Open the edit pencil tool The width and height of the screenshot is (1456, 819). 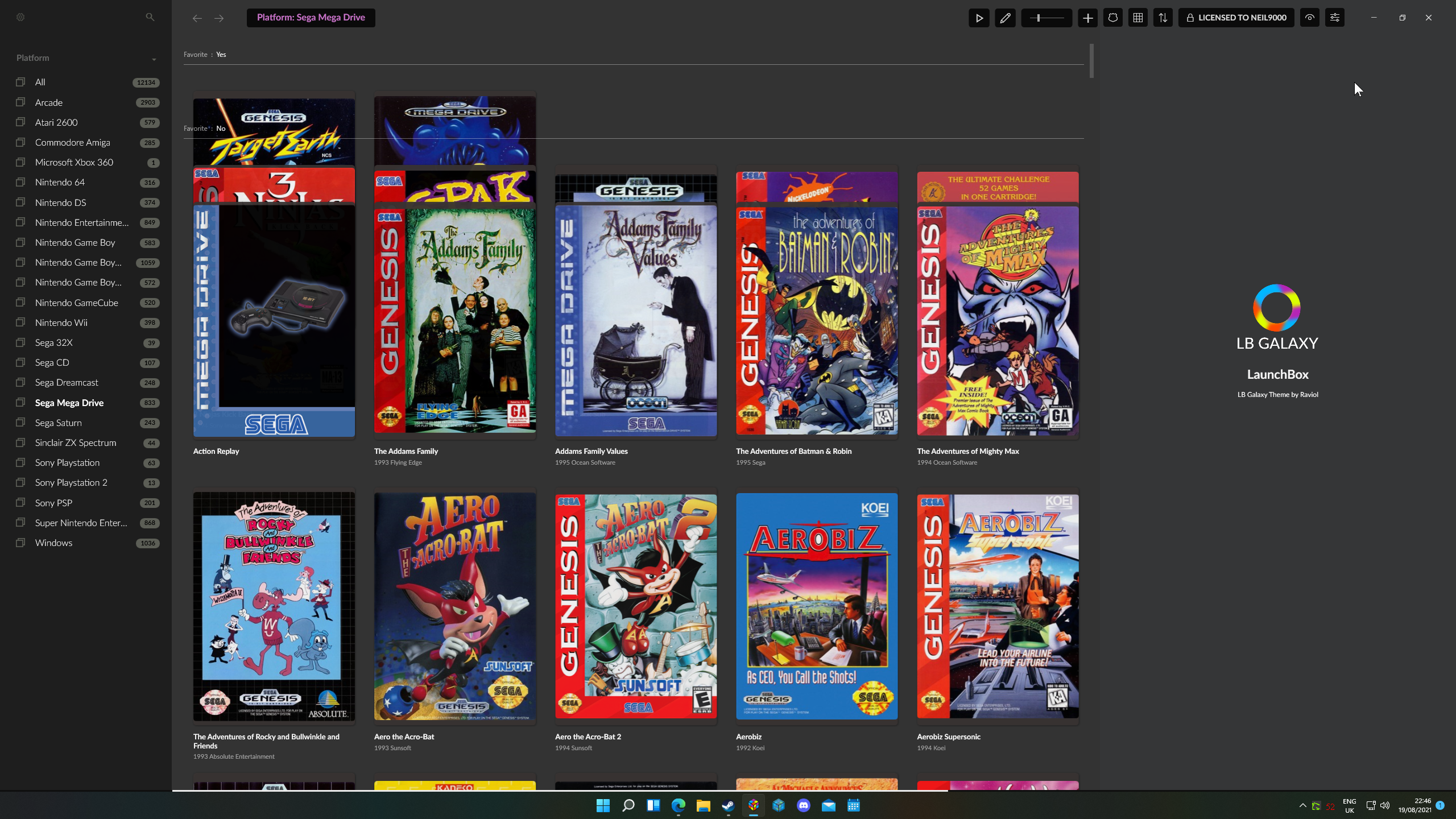pos(1005,18)
